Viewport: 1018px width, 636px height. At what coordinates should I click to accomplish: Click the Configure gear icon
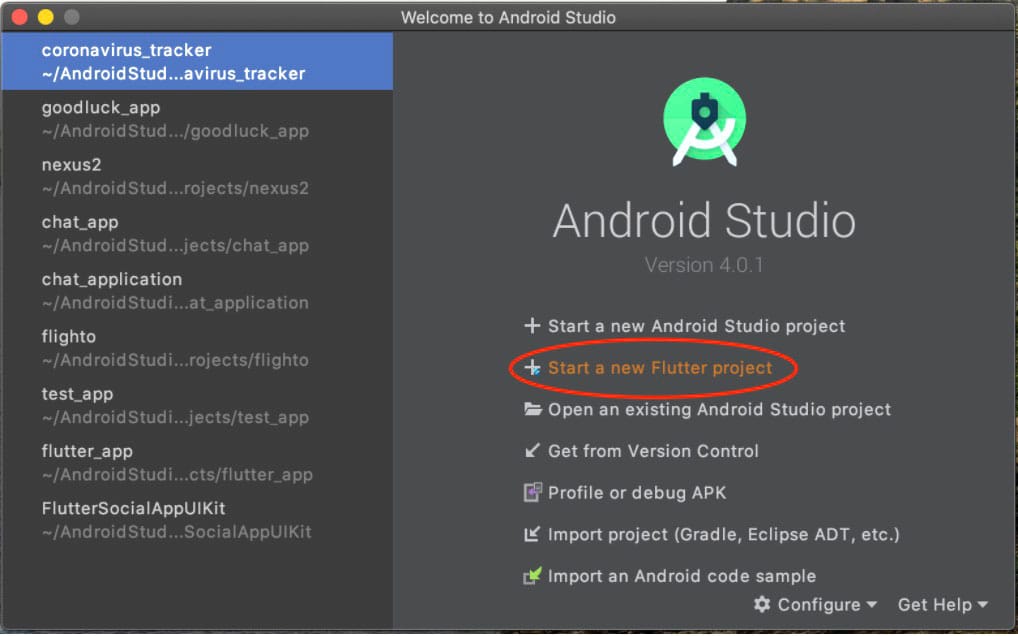[x=762, y=604]
